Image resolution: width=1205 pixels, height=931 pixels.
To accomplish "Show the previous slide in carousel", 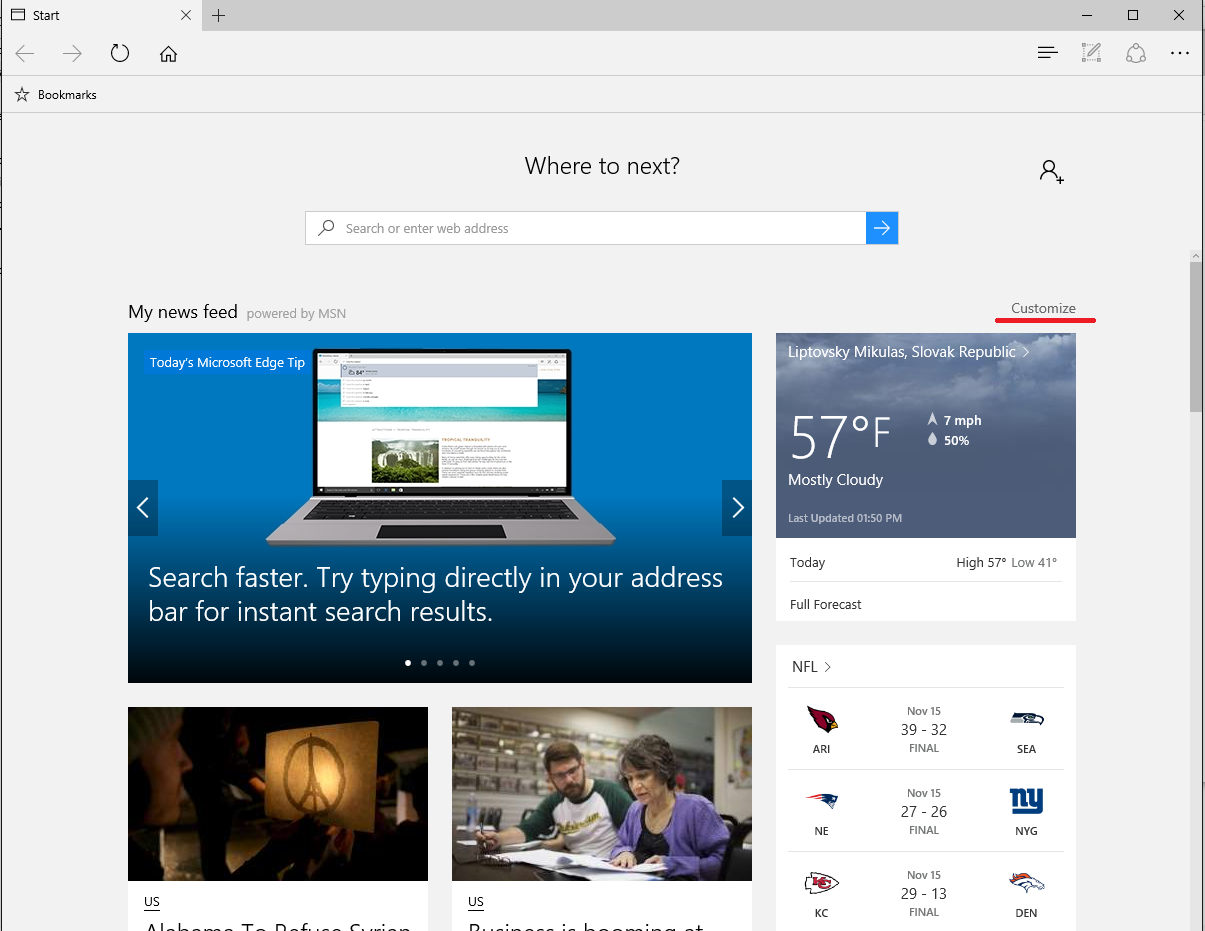I will coord(143,508).
